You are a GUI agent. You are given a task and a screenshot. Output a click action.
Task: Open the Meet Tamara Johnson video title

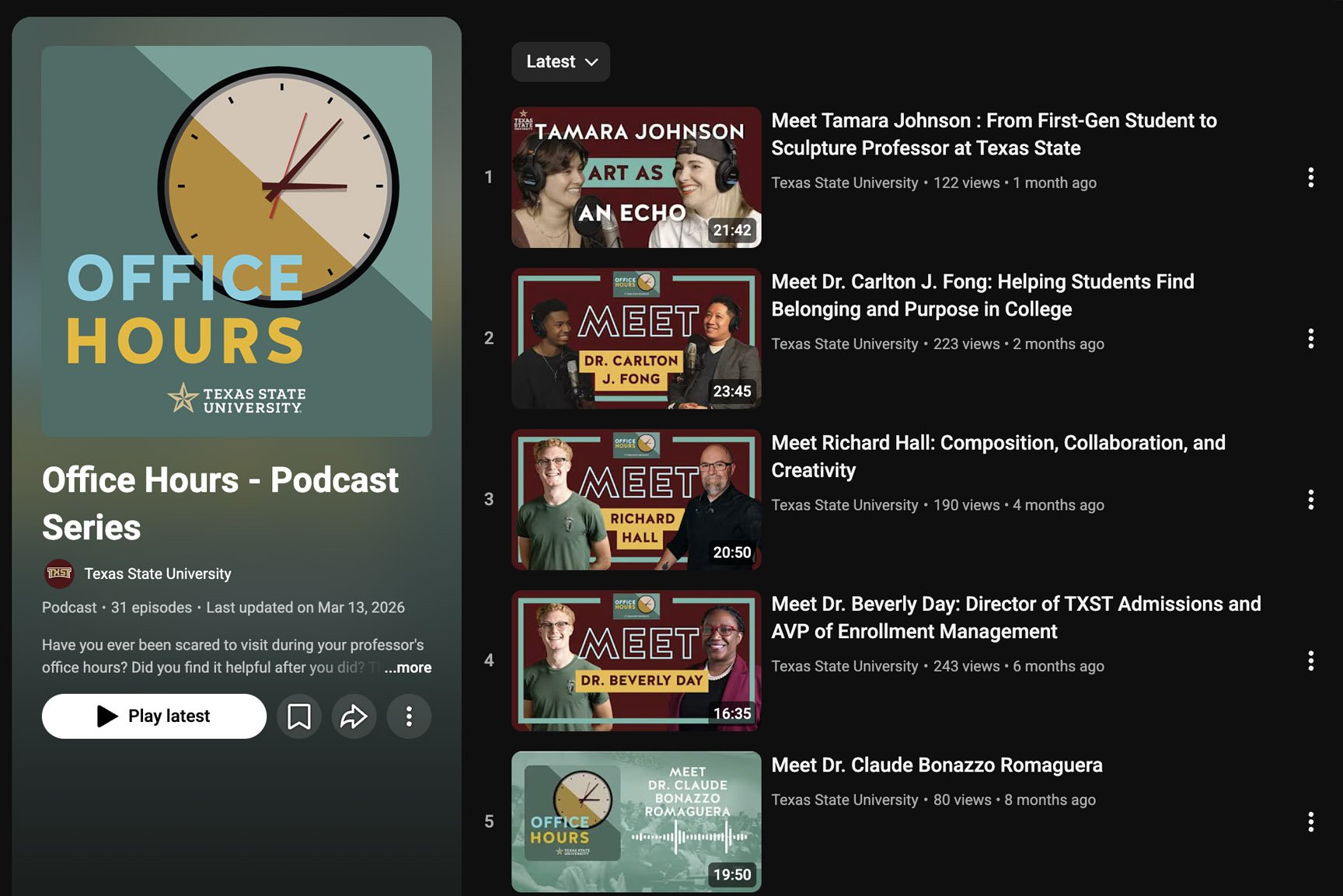click(x=994, y=134)
